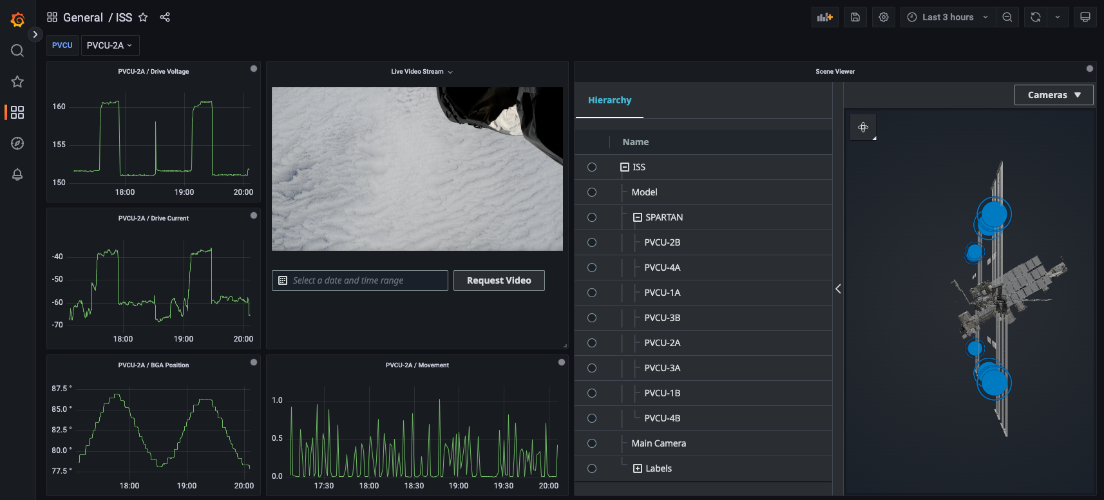Cycle the view mode monitor icon
The height and width of the screenshot is (500, 1104).
(1085, 17)
